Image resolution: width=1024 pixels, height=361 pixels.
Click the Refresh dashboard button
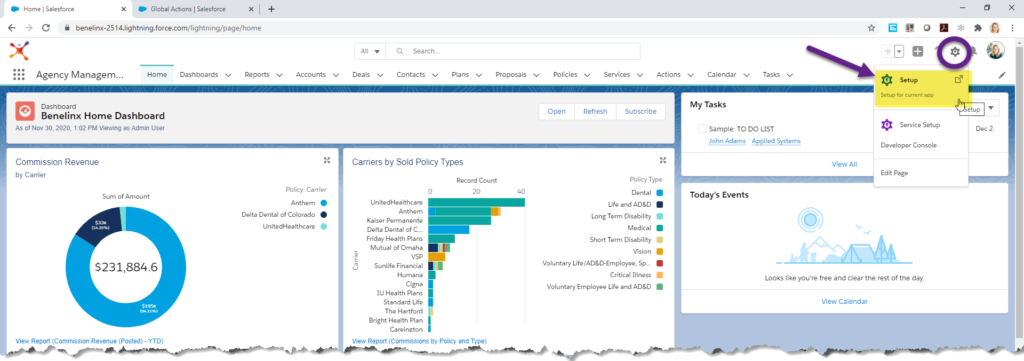[595, 112]
